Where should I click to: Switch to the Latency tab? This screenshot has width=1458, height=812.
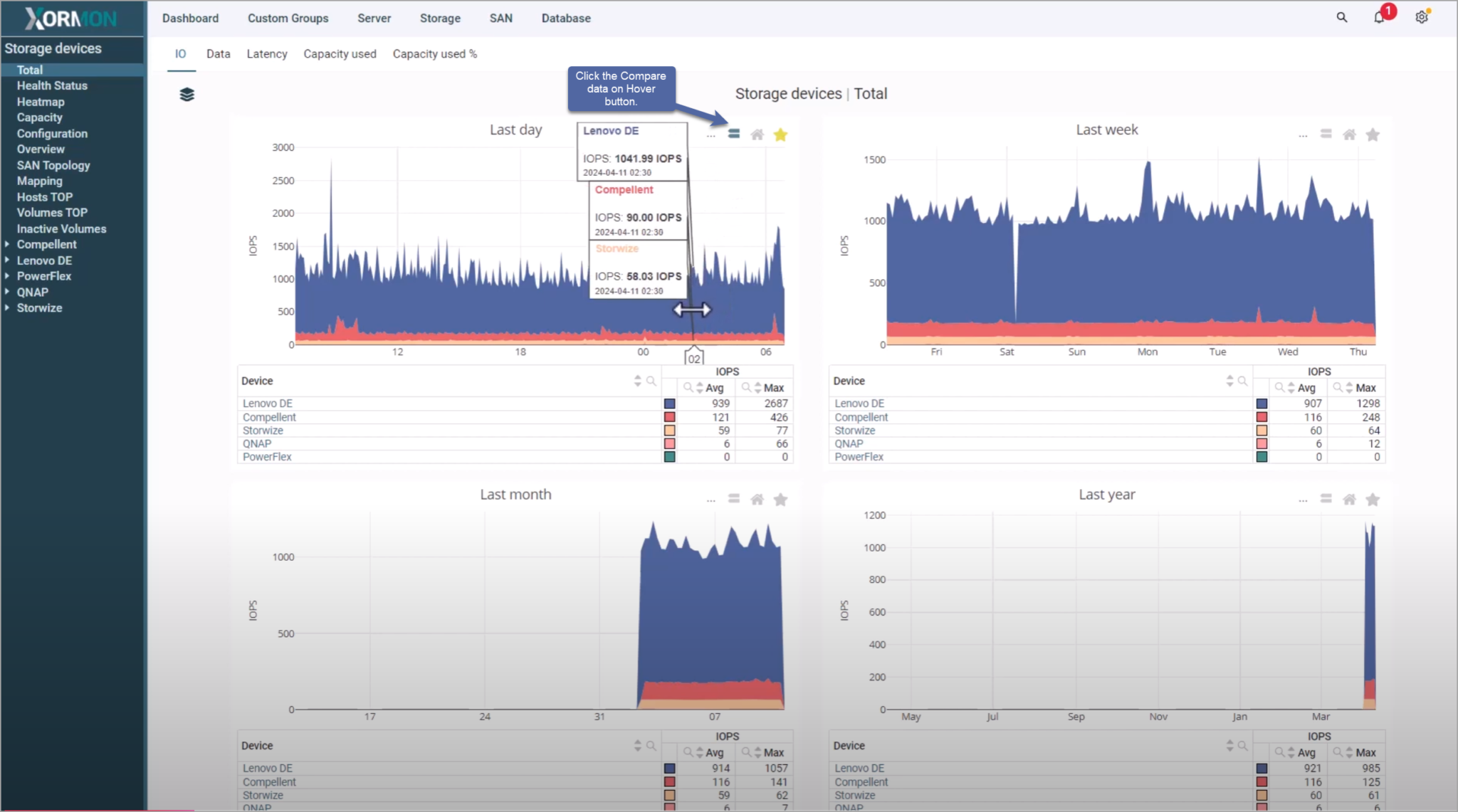(x=267, y=53)
